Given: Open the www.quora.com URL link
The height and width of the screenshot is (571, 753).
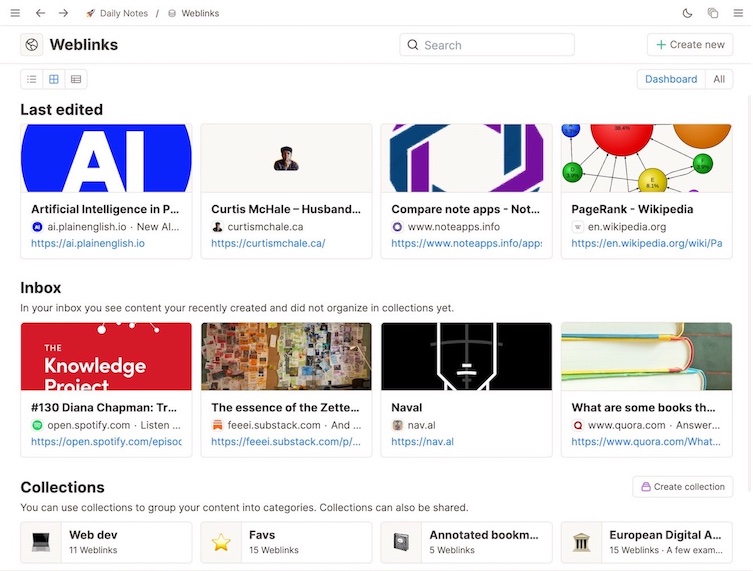Looking at the screenshot, I should [646, 442].
